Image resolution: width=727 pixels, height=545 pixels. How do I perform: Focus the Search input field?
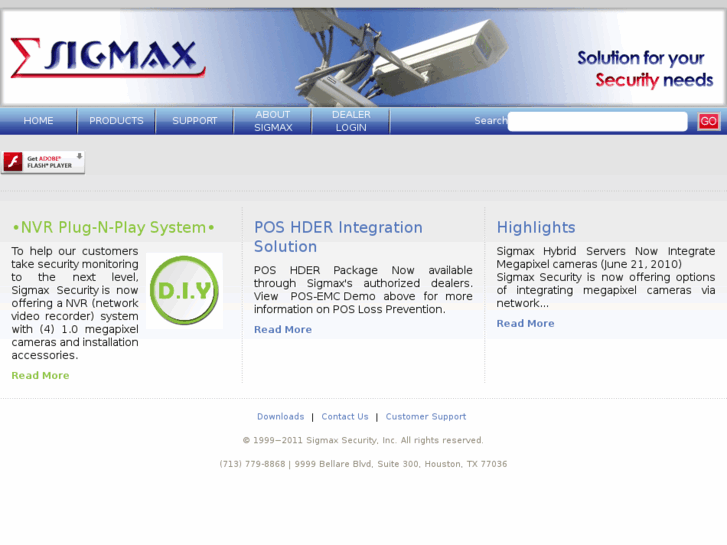(x=598, y=122)
